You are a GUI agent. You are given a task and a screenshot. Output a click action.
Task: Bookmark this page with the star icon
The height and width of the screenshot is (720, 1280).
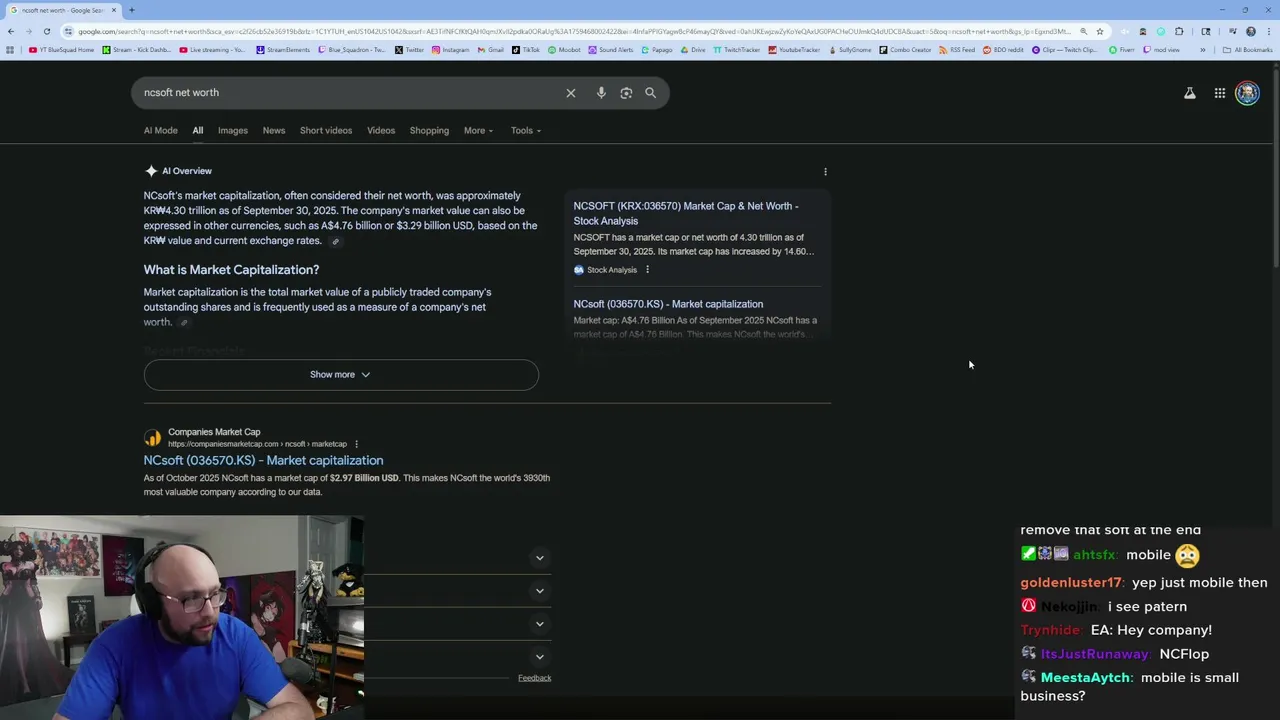[x=1100, y=31]
